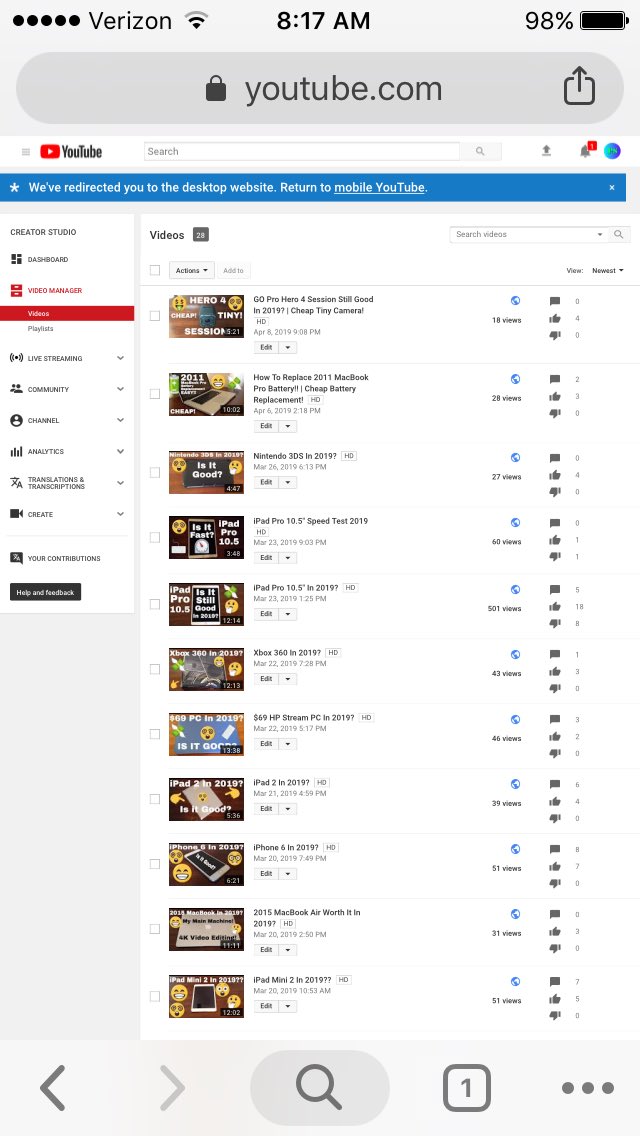Click the mobile YouTube link

pos(379,188)
